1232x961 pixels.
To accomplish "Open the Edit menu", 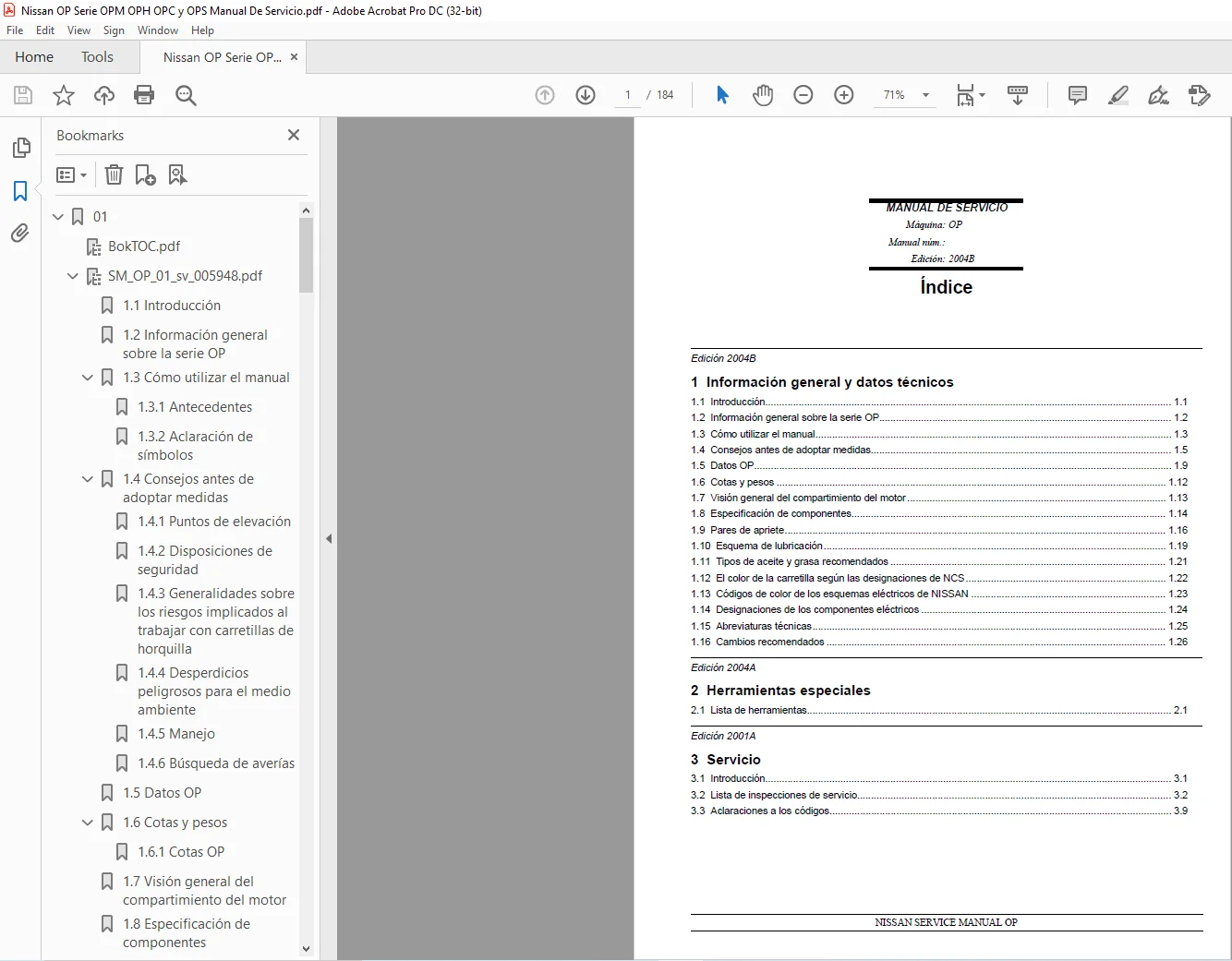I will click(45, 30).
